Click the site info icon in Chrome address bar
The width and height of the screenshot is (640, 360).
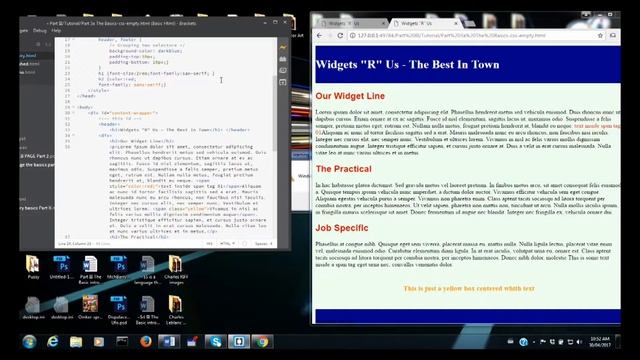[x=352, y=36]
